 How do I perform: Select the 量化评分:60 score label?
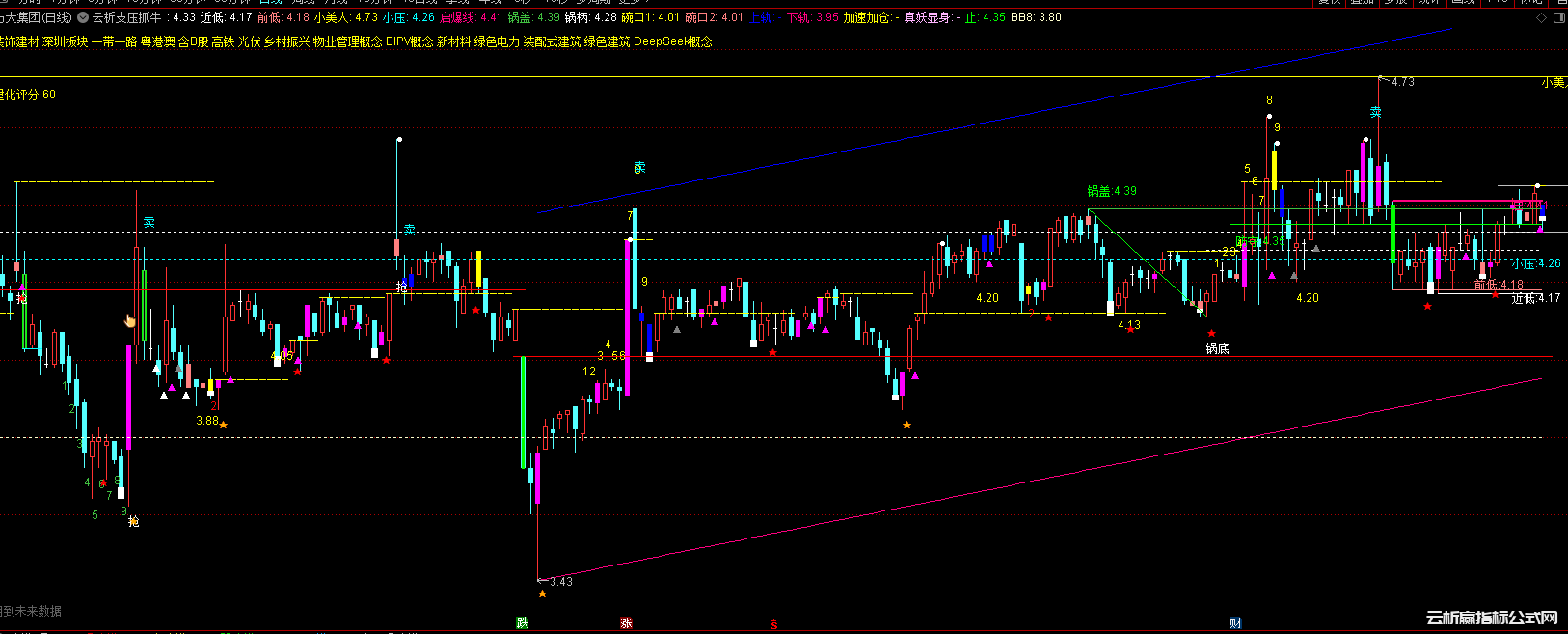[x=29, y=95]
